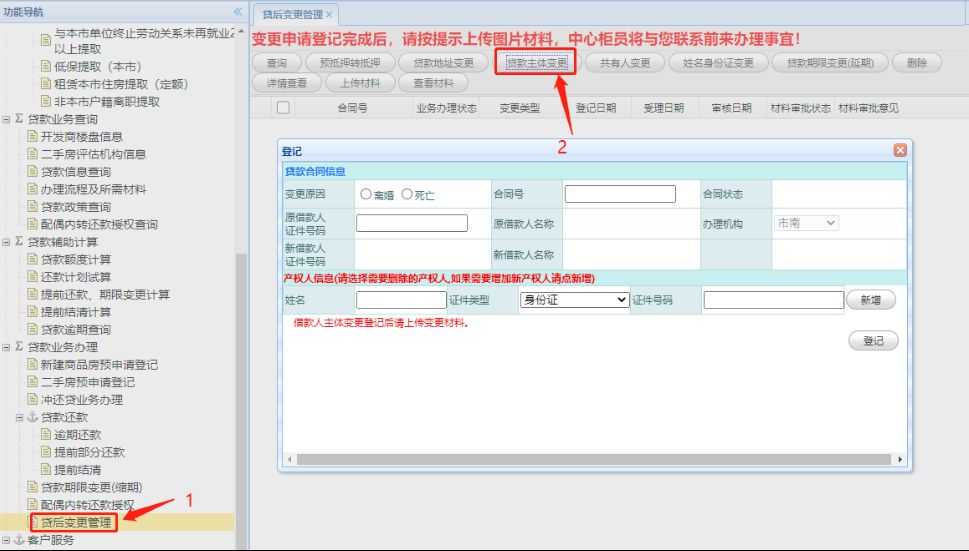
Task: Click the 预抵押转抵押 button
Action: (350, 62)
